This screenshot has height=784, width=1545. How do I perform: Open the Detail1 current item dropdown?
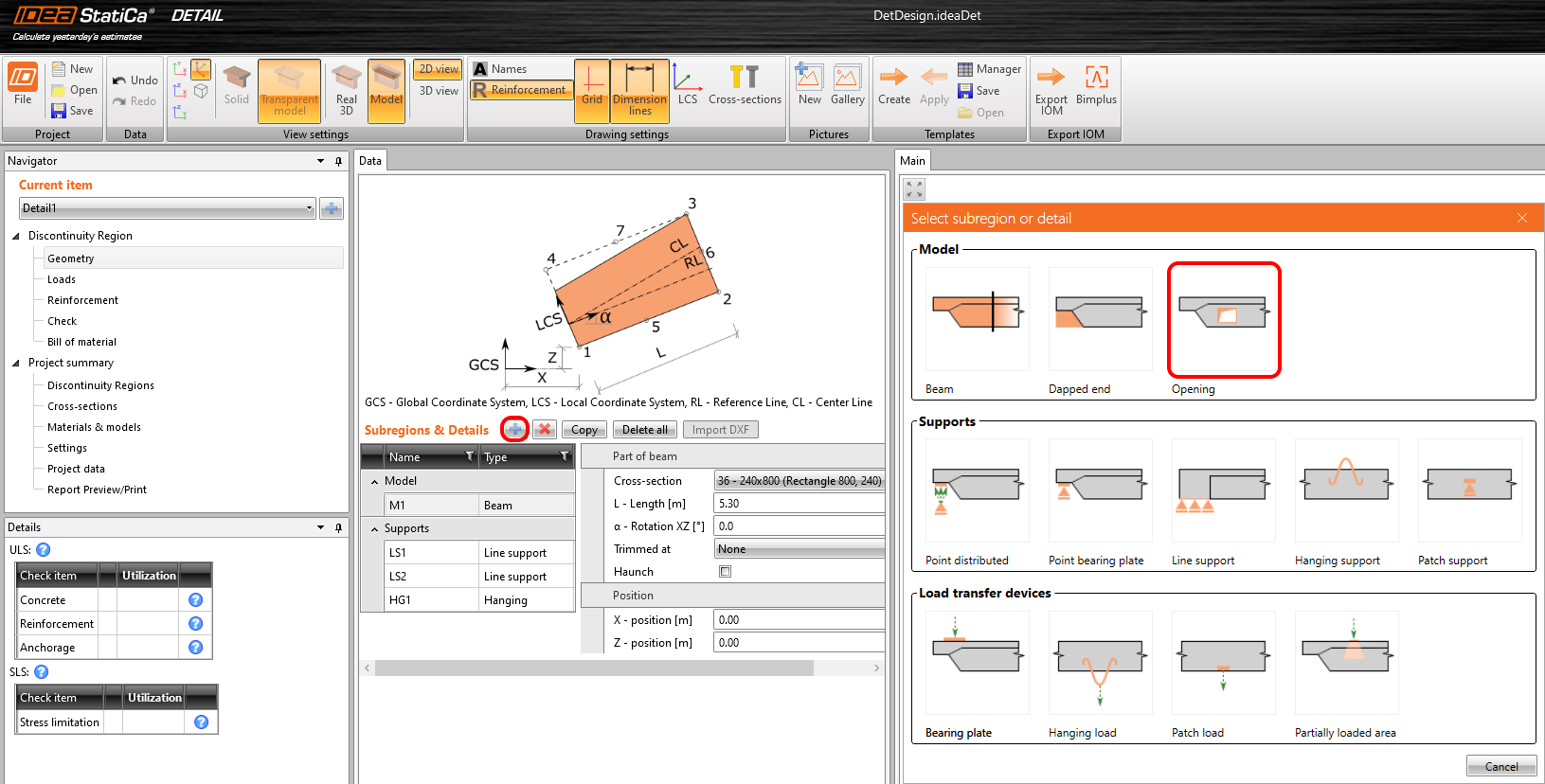(167, 208)
